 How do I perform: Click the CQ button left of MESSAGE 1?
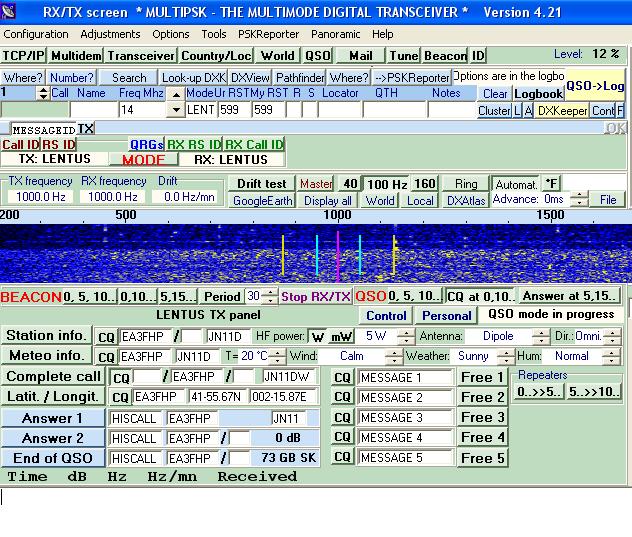click(x=343, y=378)
